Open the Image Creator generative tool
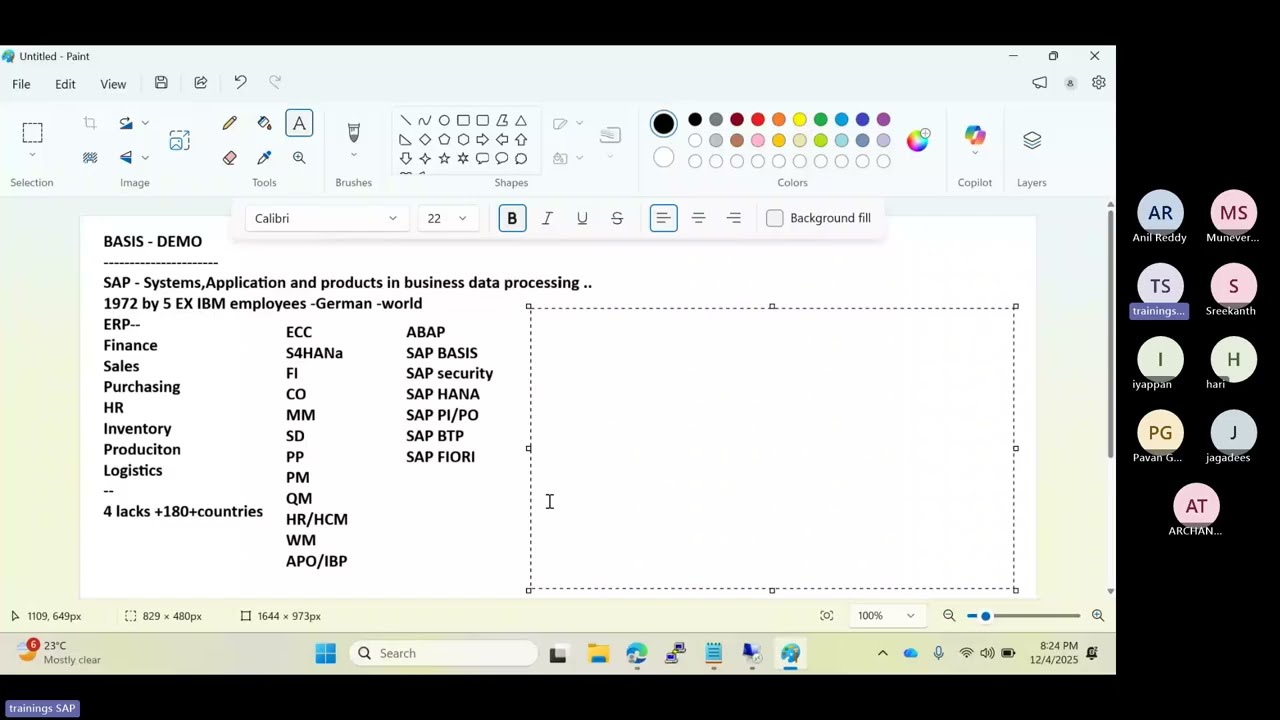This screenshot has height=720, width=1280. pyautogui.click(x=179, y=141)
